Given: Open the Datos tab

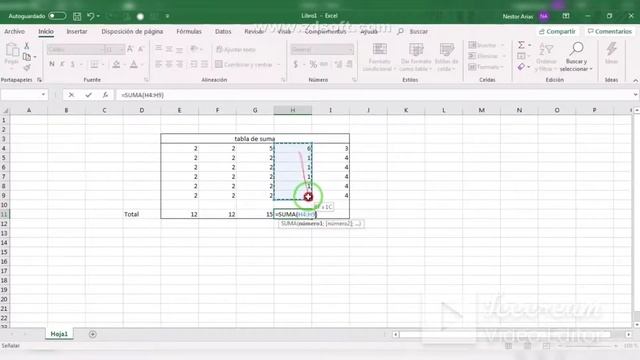Looking at the screenshot, I should [223, 31].
